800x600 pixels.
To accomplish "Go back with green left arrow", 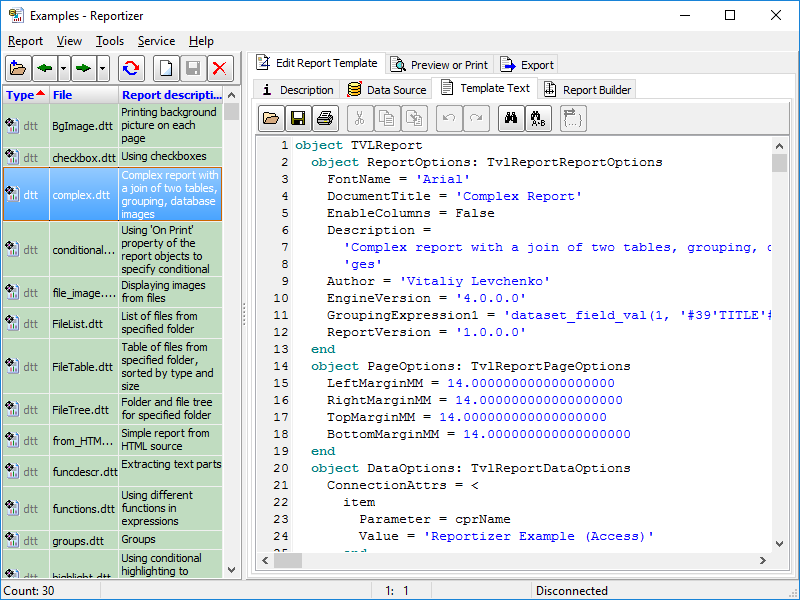I will (x=45, y=68).
